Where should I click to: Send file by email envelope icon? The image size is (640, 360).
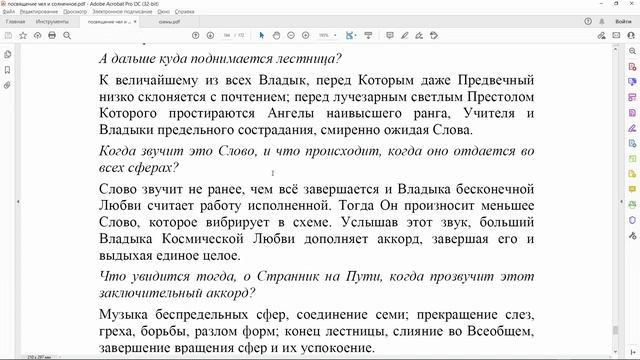(616, 36)
